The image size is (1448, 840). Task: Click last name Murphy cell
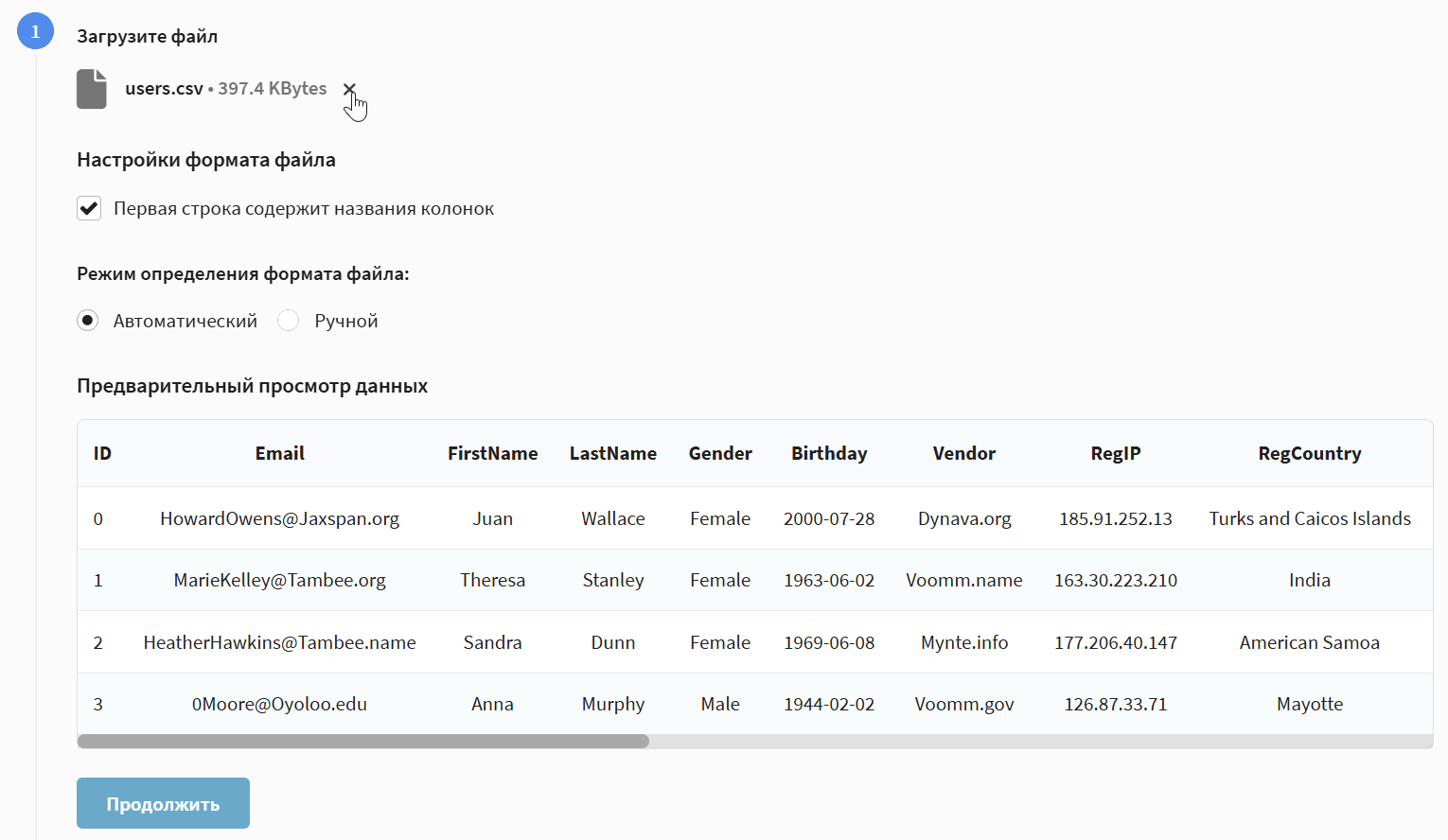click(x=613, y=704)
